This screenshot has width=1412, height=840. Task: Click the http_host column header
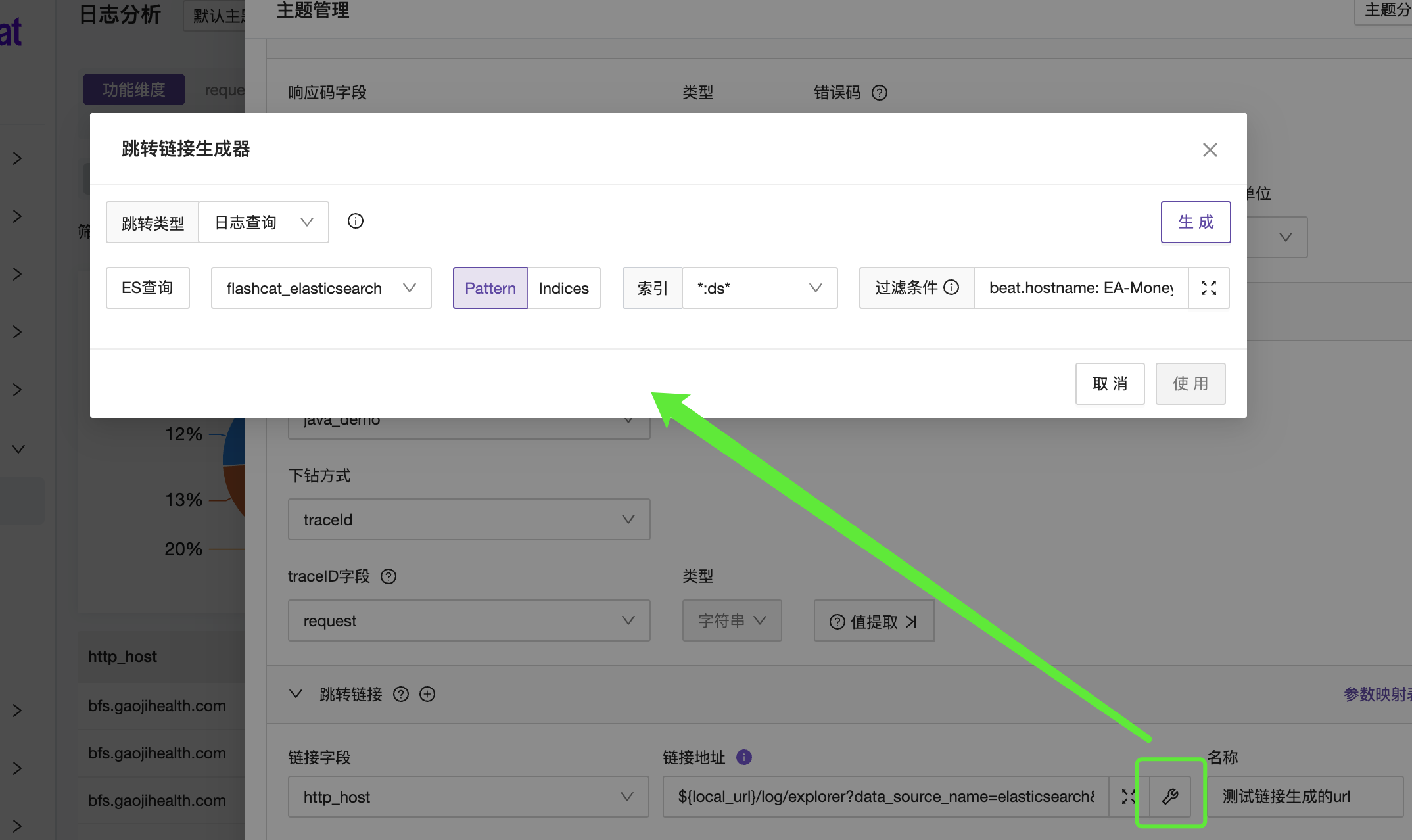pyautogui.click(x=122, y=656)
